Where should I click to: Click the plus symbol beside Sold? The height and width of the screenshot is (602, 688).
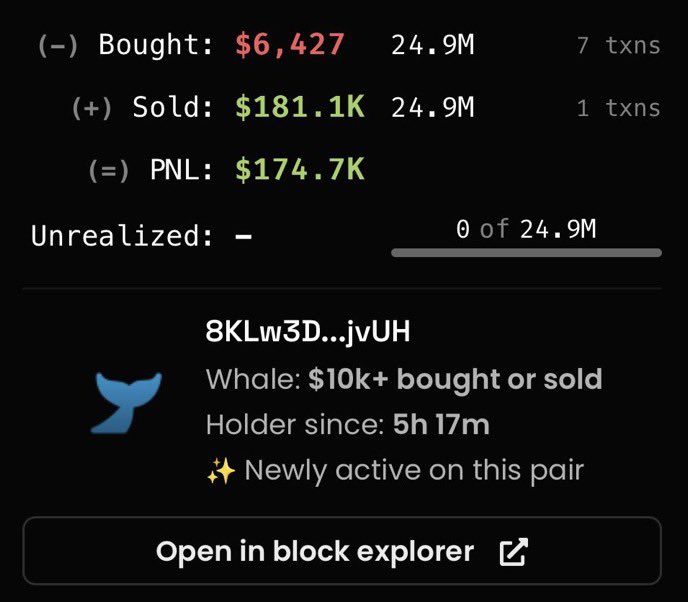pos(92,108)
